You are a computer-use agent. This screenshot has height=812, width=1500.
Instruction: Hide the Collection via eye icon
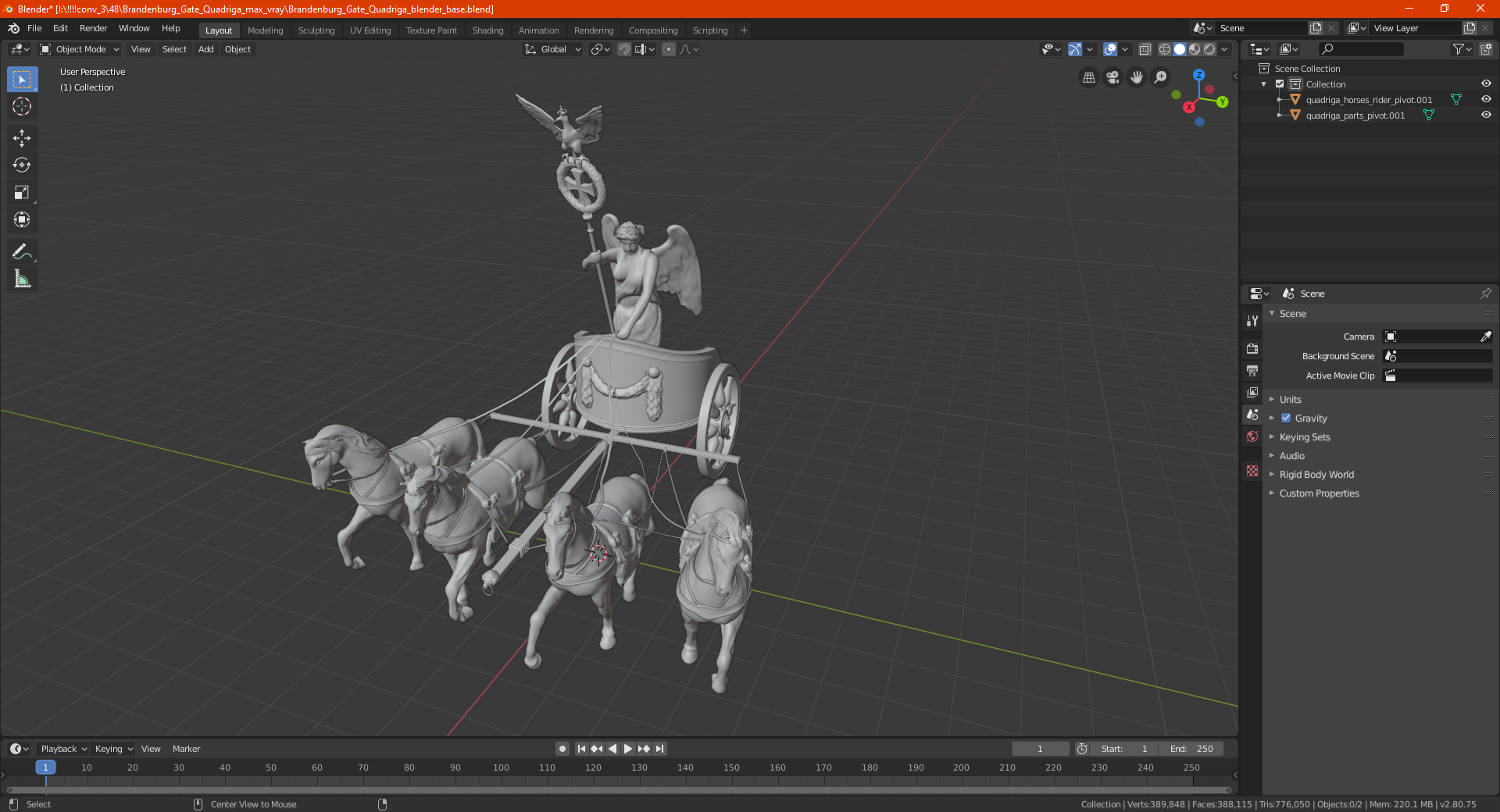pyautogui.click(x=1486, y=84)
